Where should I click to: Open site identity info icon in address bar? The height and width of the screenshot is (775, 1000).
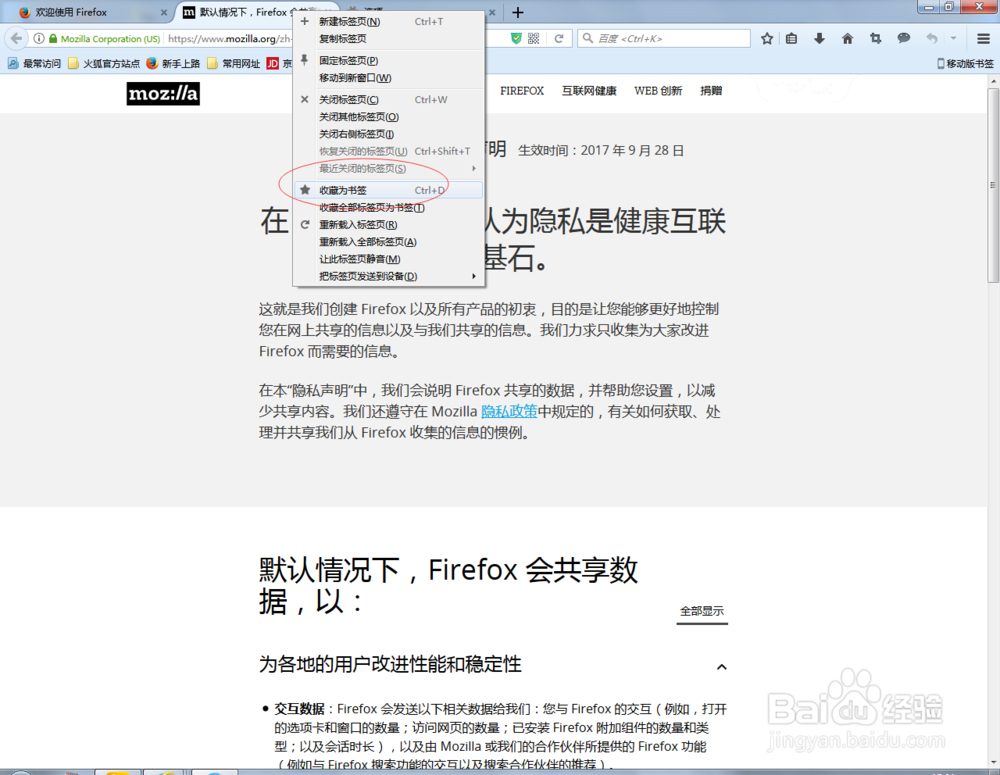[x=39, y=39]
